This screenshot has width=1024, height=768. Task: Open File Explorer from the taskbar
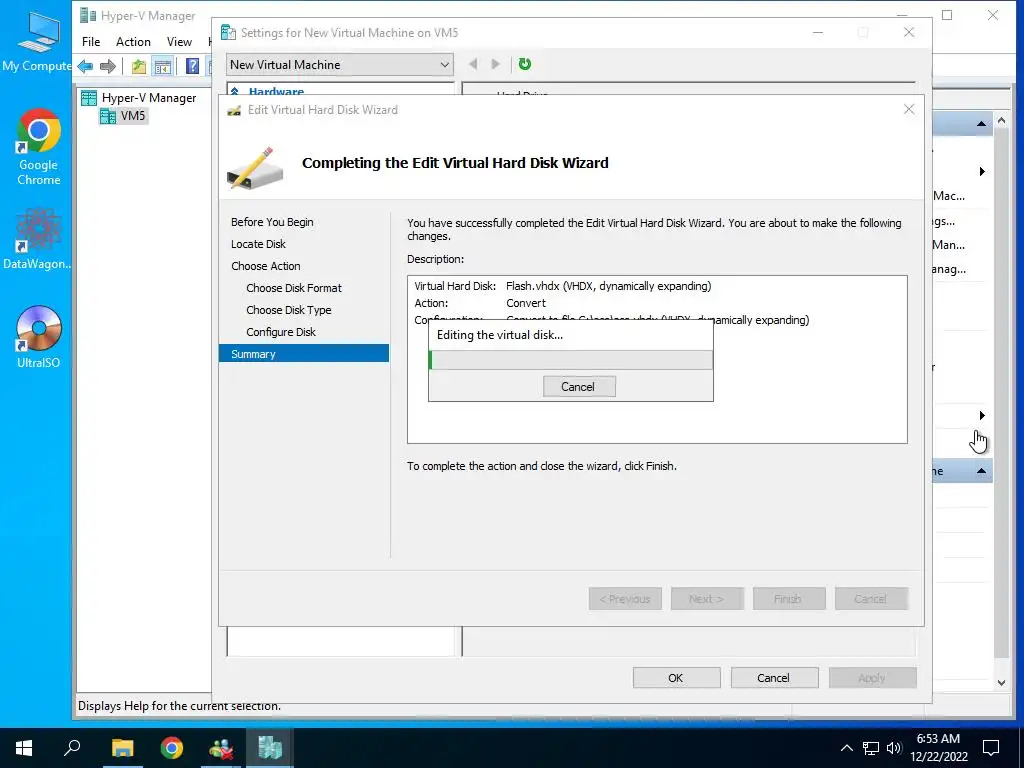tap(122, 748)
